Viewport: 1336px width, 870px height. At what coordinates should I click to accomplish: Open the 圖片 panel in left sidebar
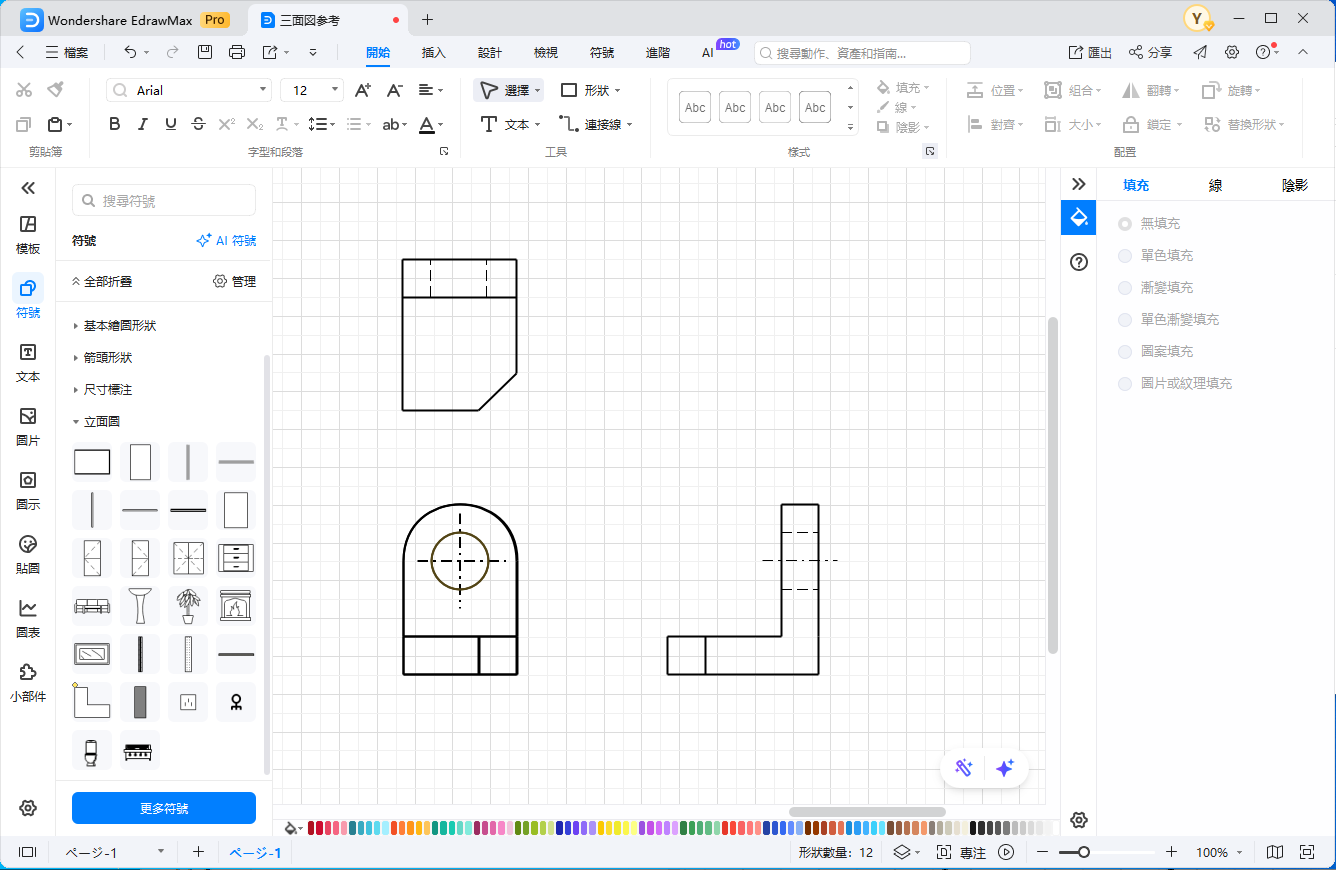28,427
